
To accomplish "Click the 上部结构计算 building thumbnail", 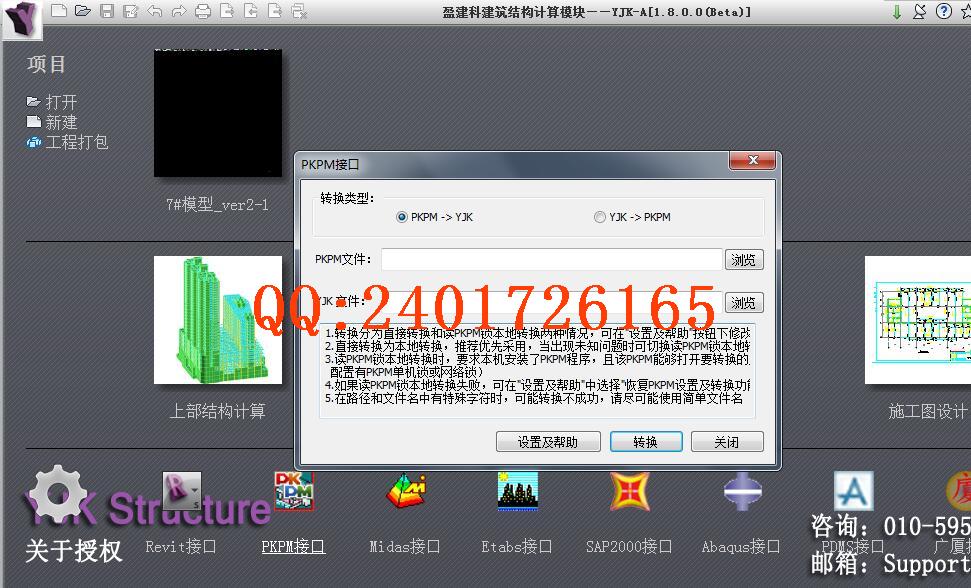I will coord(218,320).
